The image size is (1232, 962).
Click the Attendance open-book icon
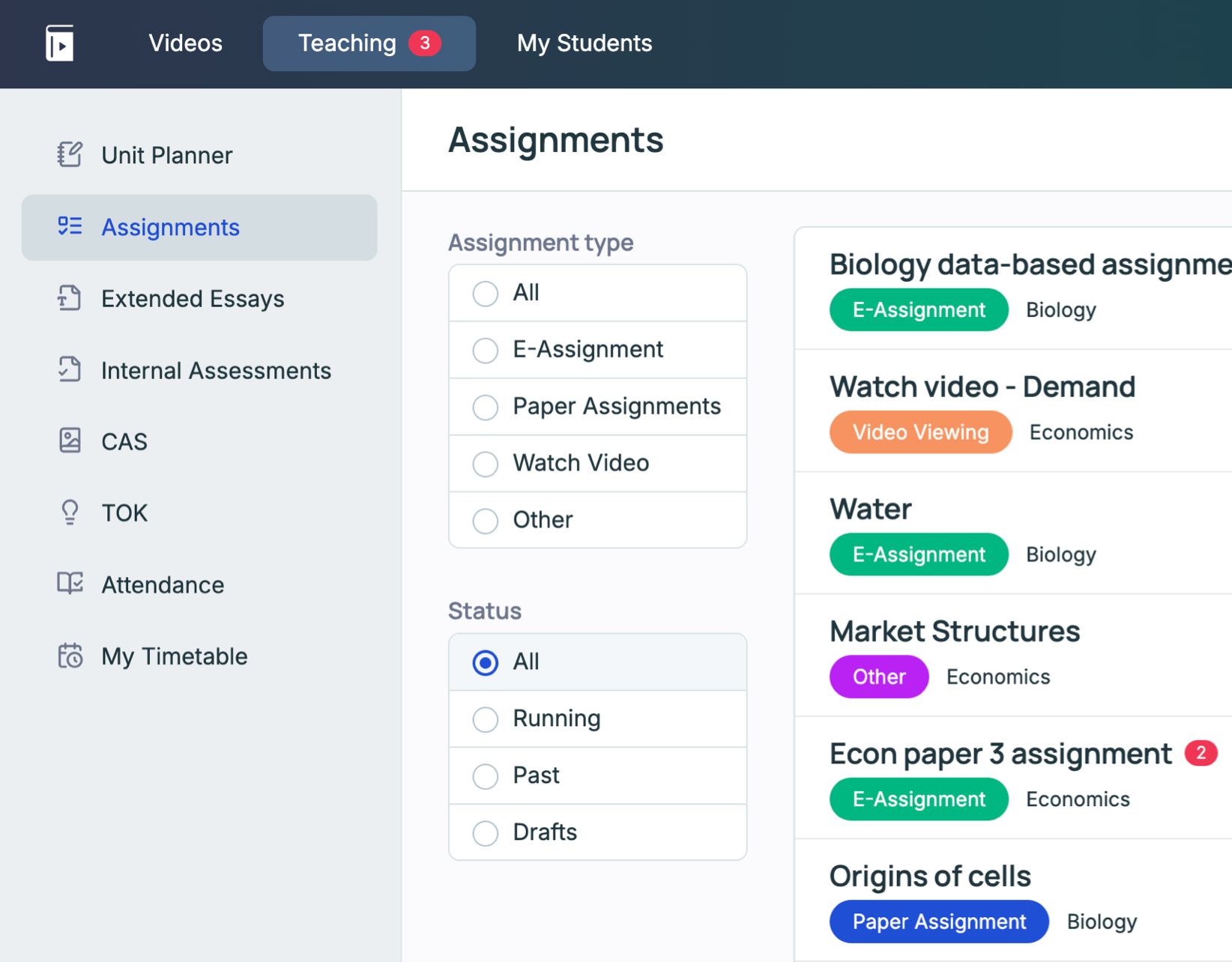coord(70,584)
